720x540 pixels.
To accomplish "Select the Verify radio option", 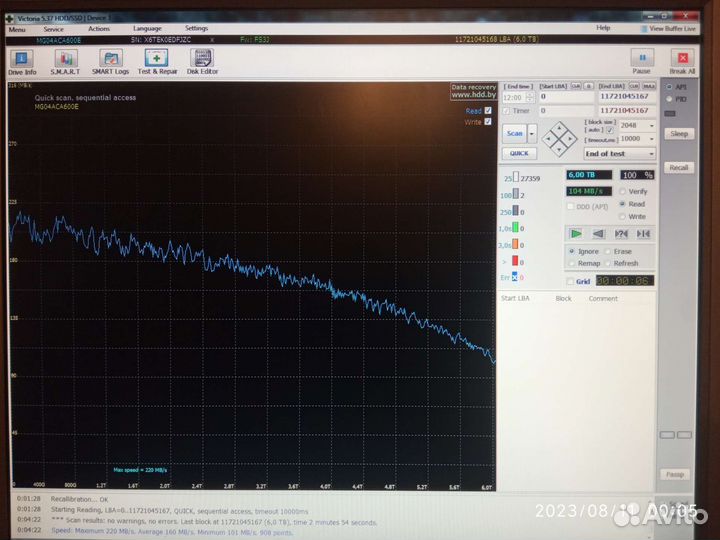I will point(623,191).
